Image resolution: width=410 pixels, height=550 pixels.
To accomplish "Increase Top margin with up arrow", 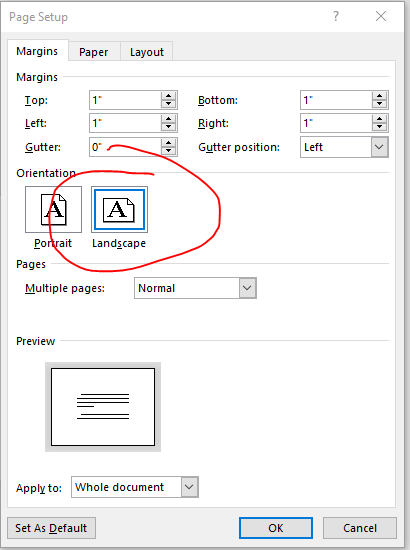I will click(169, 96).
